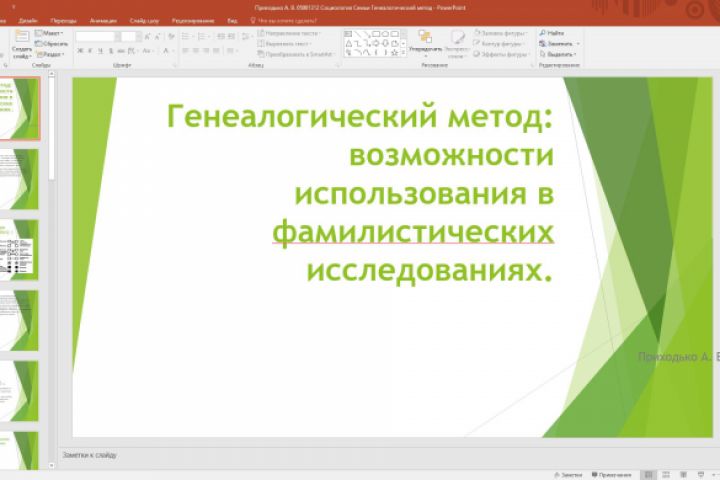
Task: Increase the list indent level
Action: (231, 37)
